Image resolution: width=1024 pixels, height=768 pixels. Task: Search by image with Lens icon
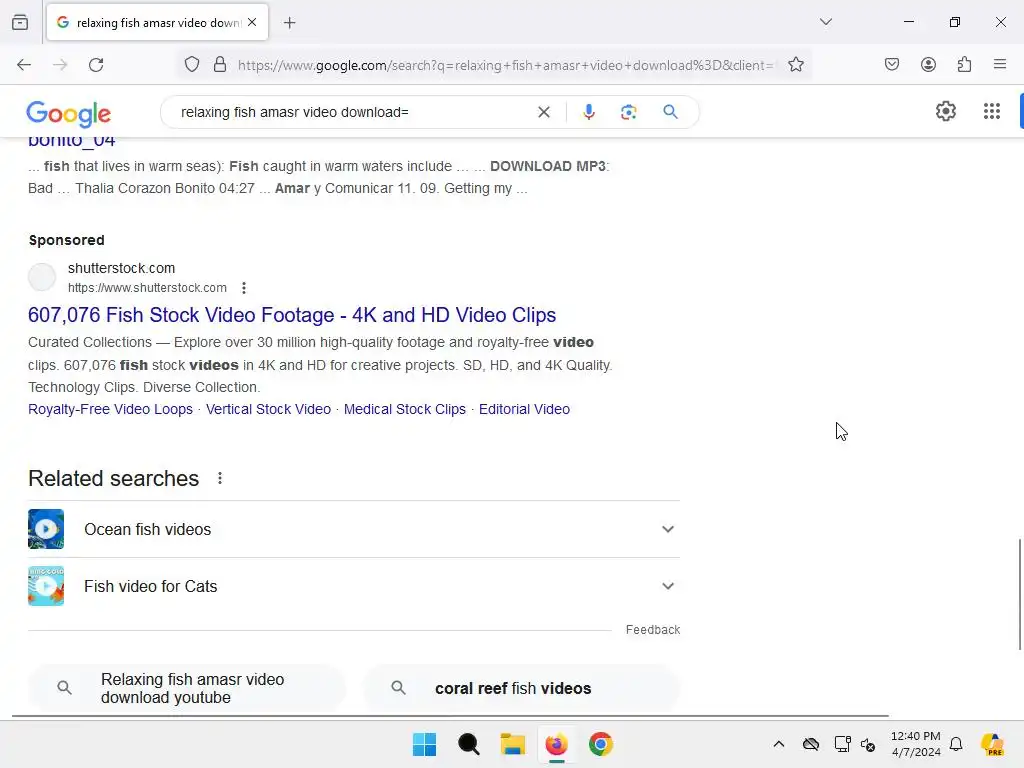(x=628, y=112)
